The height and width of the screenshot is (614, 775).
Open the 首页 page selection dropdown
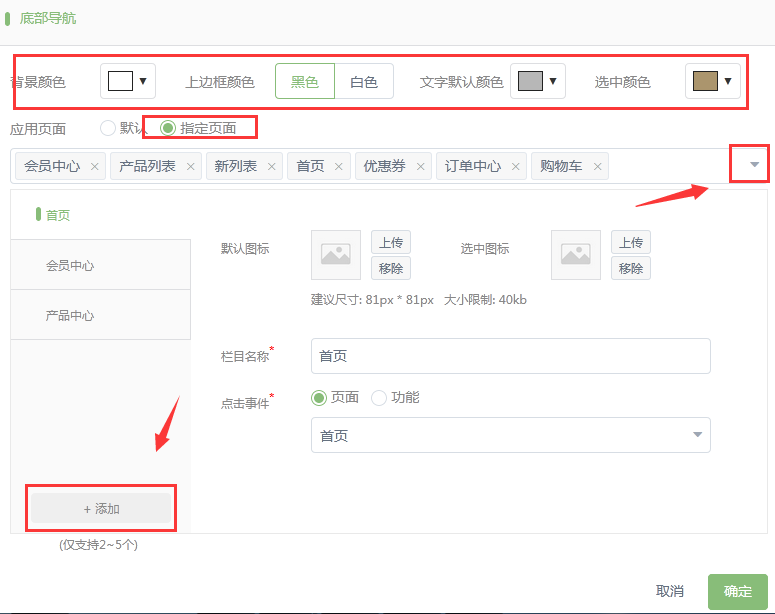tap(510, 436)
